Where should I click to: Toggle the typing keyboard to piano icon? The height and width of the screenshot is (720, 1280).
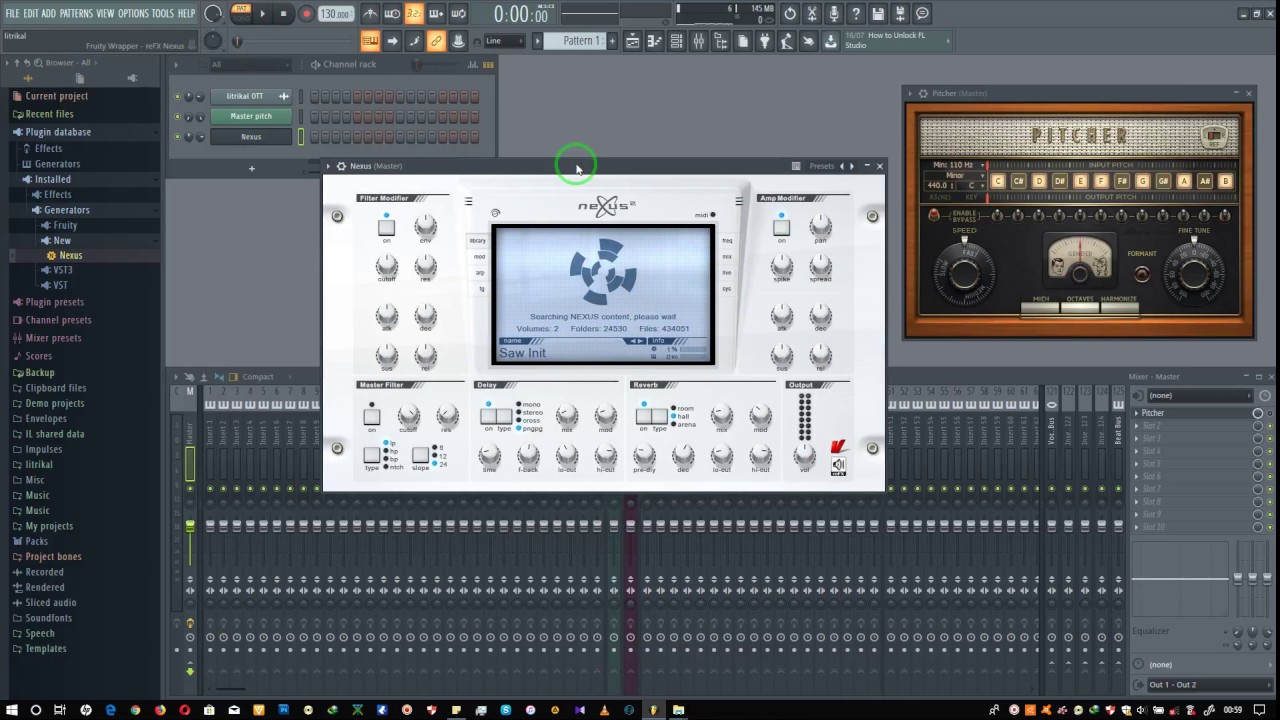[370, 41]
